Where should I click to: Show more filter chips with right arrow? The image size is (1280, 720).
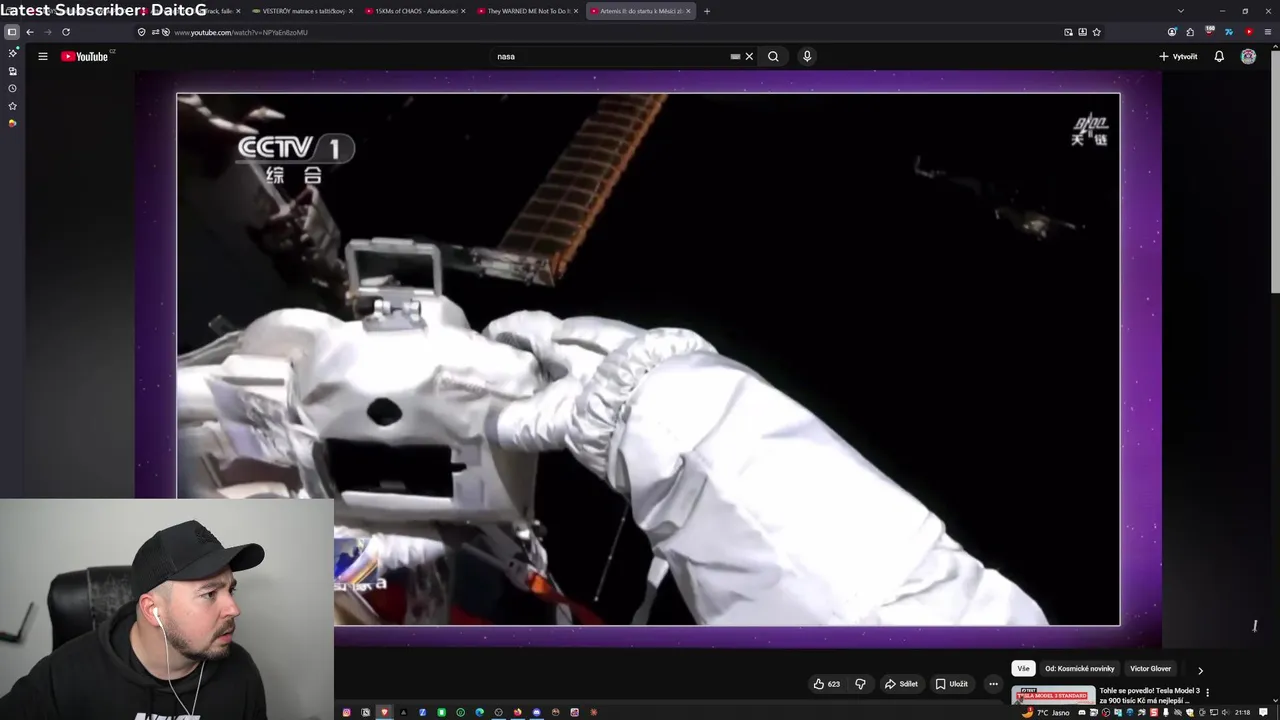click(1200, 670)
